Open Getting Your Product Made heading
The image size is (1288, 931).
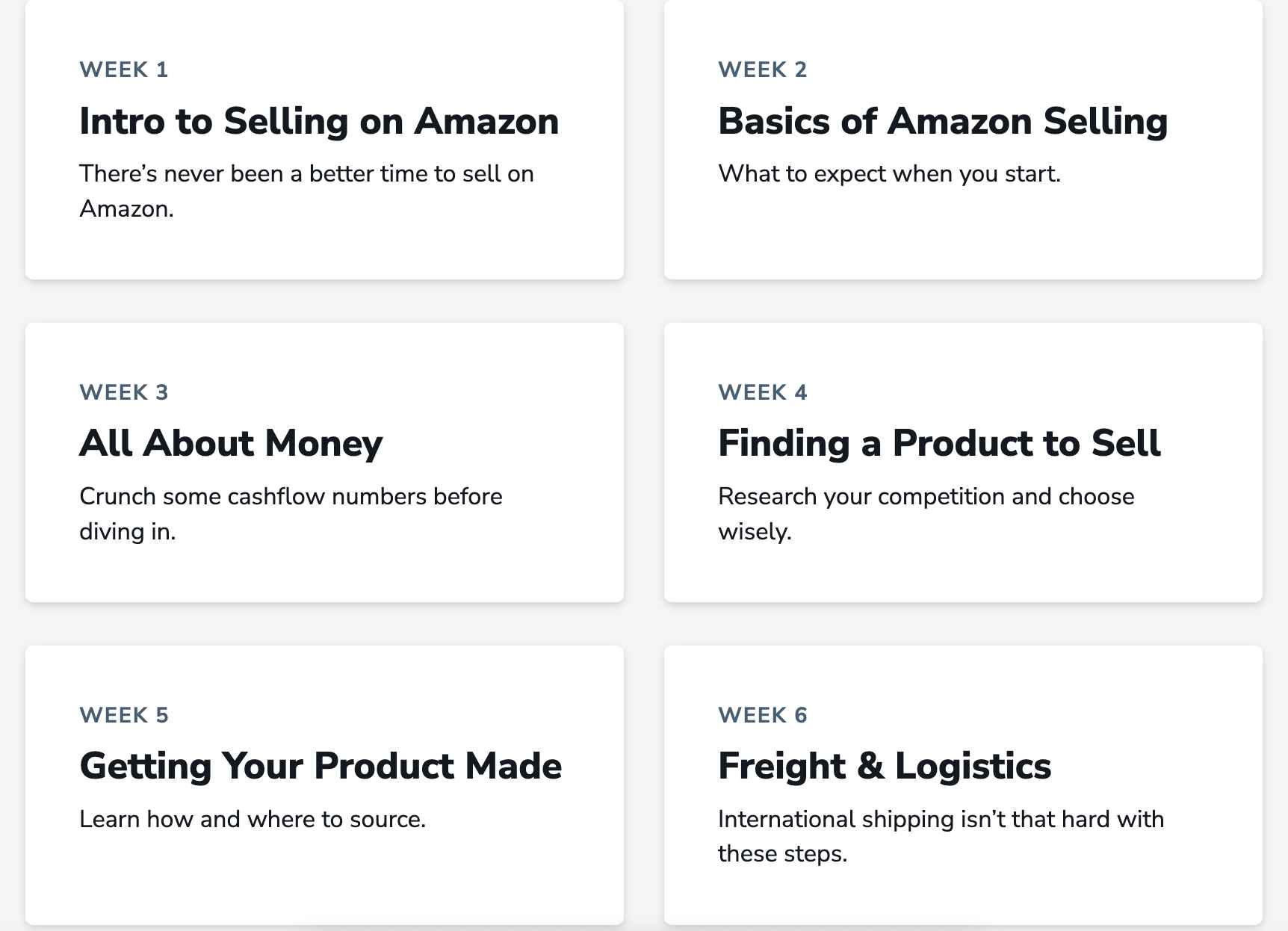tap(321, 766)
